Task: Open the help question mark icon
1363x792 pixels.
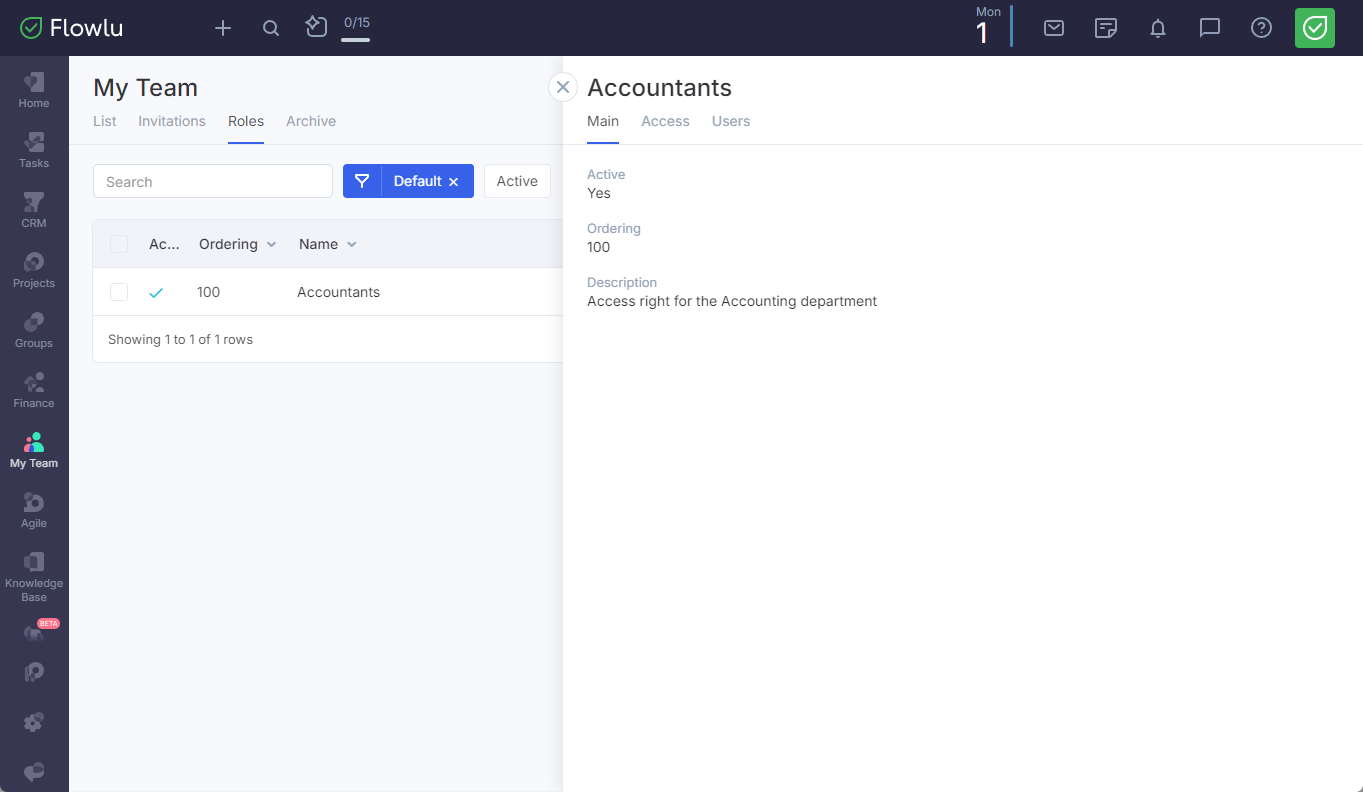Action: click(x=1262, y=28)
